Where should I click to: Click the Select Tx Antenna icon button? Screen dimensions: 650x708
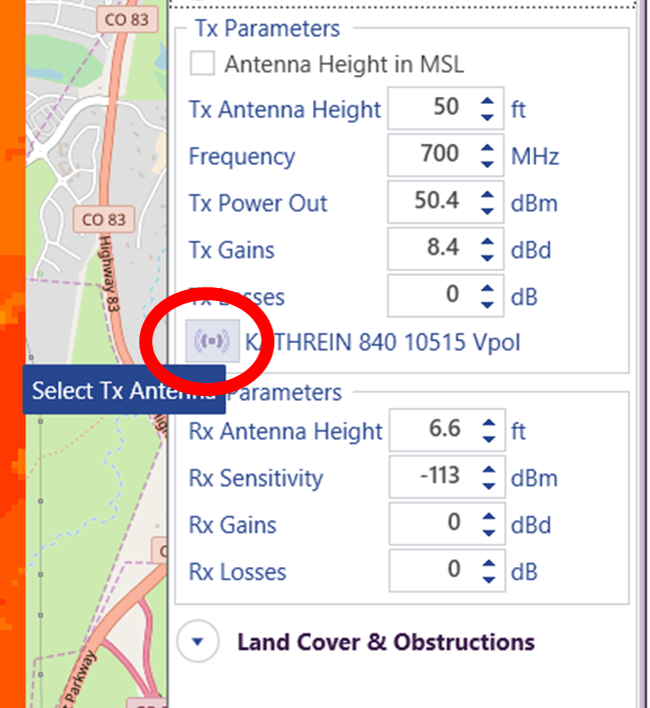pos(212,342)
